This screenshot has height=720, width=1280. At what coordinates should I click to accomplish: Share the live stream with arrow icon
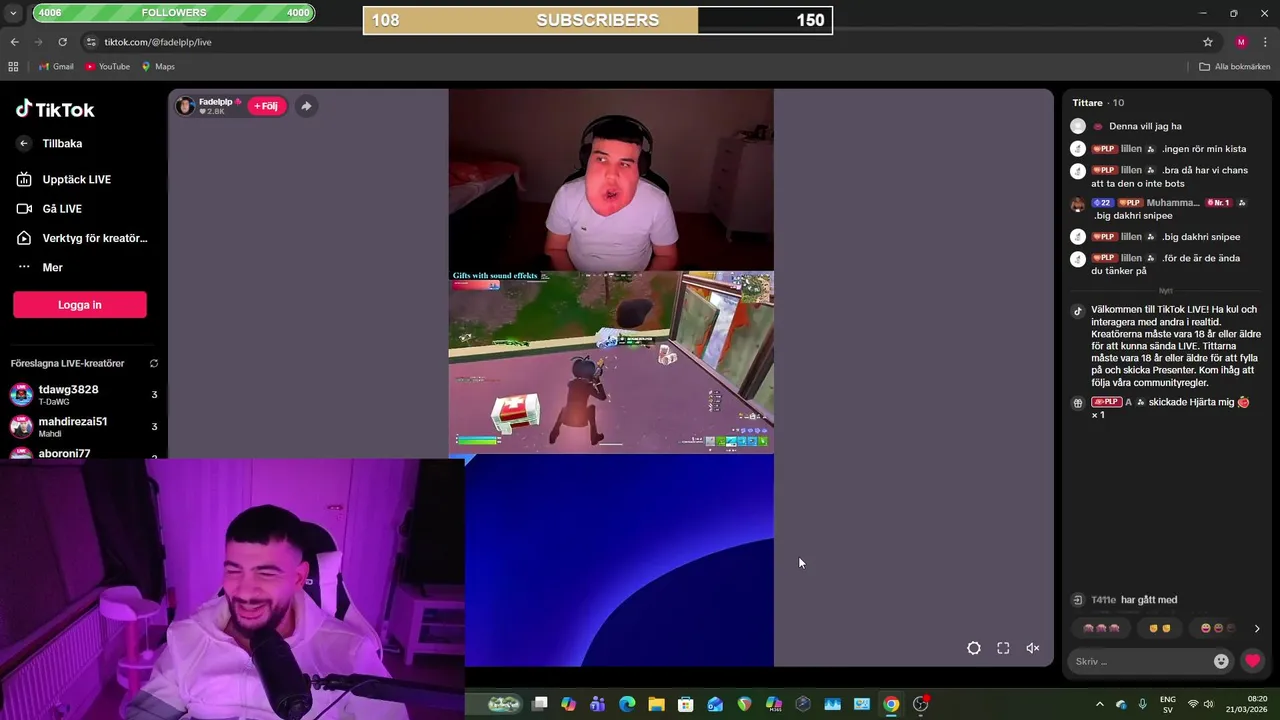pos(306,106)
